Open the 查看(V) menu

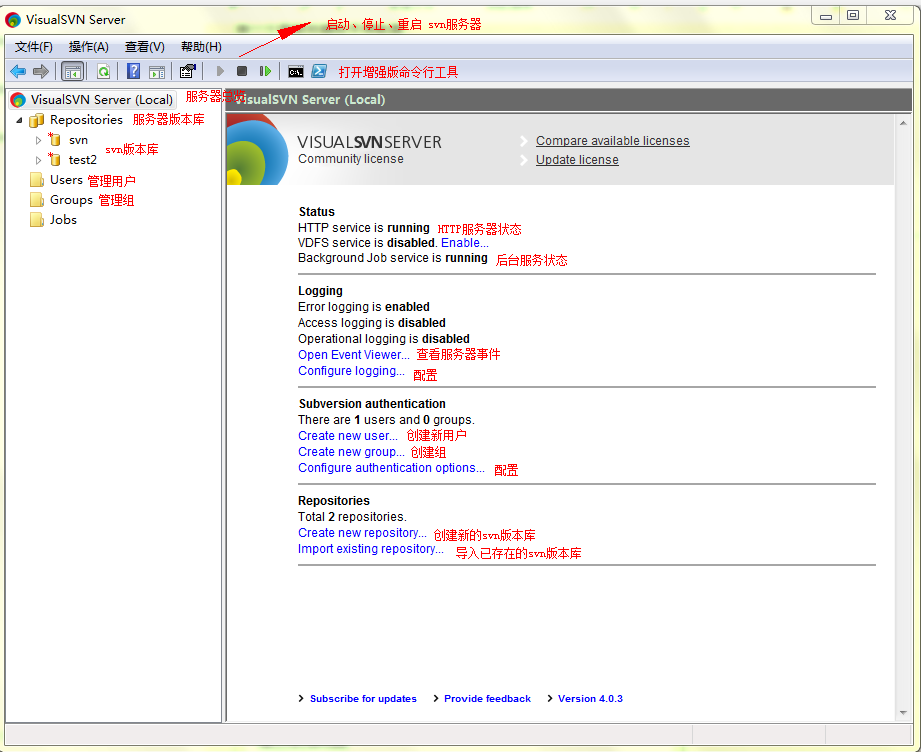coord(144,47)
